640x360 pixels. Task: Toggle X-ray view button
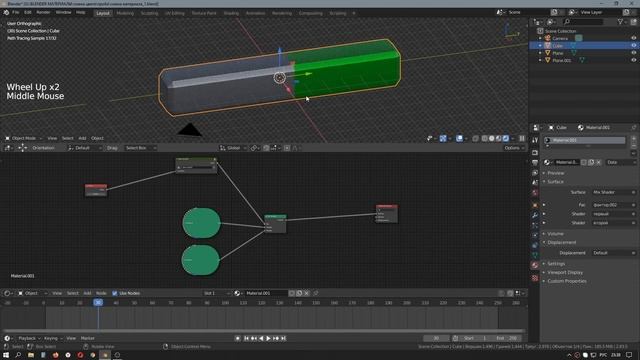(476, 138)
